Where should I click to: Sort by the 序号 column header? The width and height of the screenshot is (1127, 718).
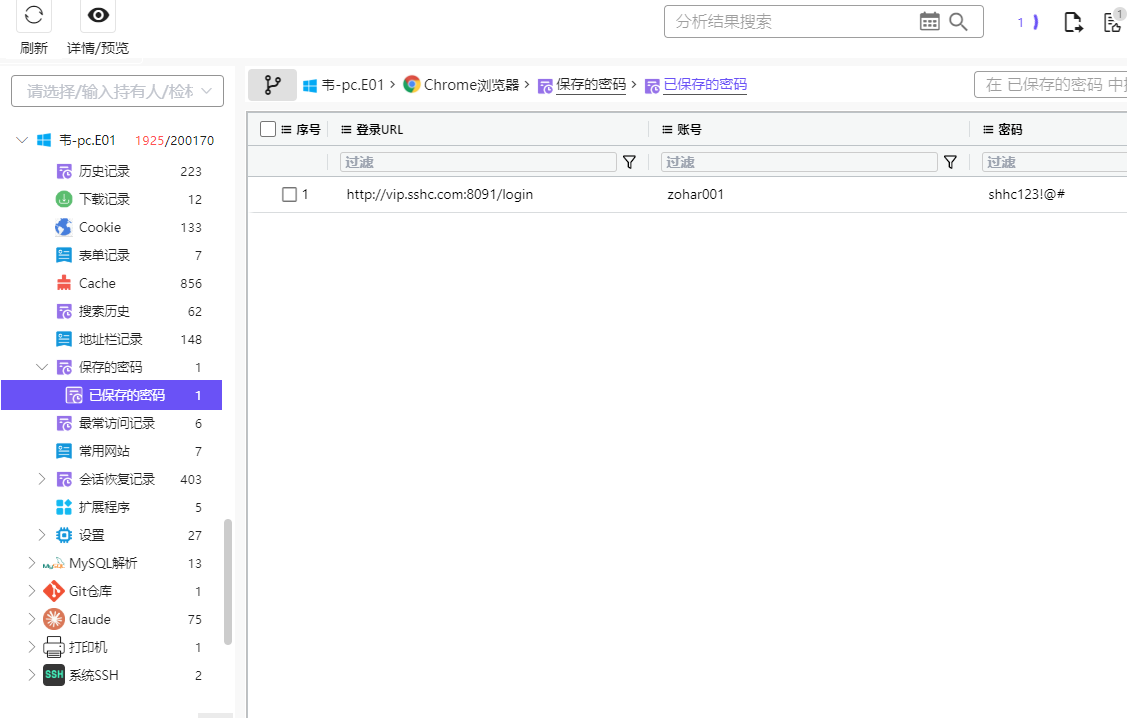(x=308, y=129)
